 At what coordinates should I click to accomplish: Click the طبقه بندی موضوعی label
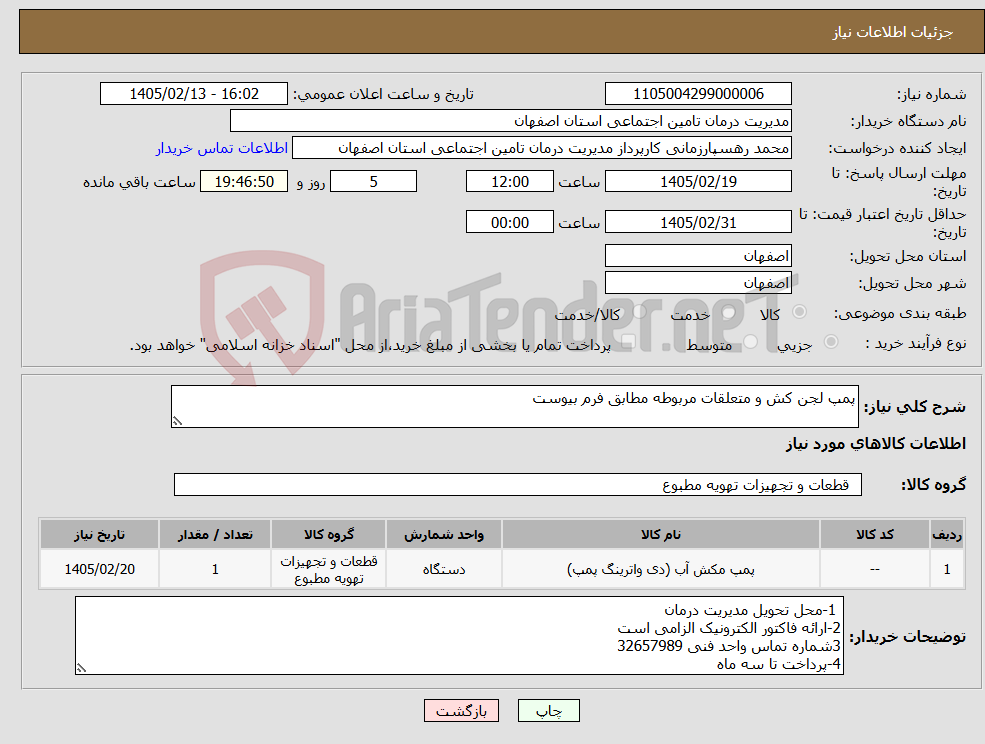tap(900, 312)
